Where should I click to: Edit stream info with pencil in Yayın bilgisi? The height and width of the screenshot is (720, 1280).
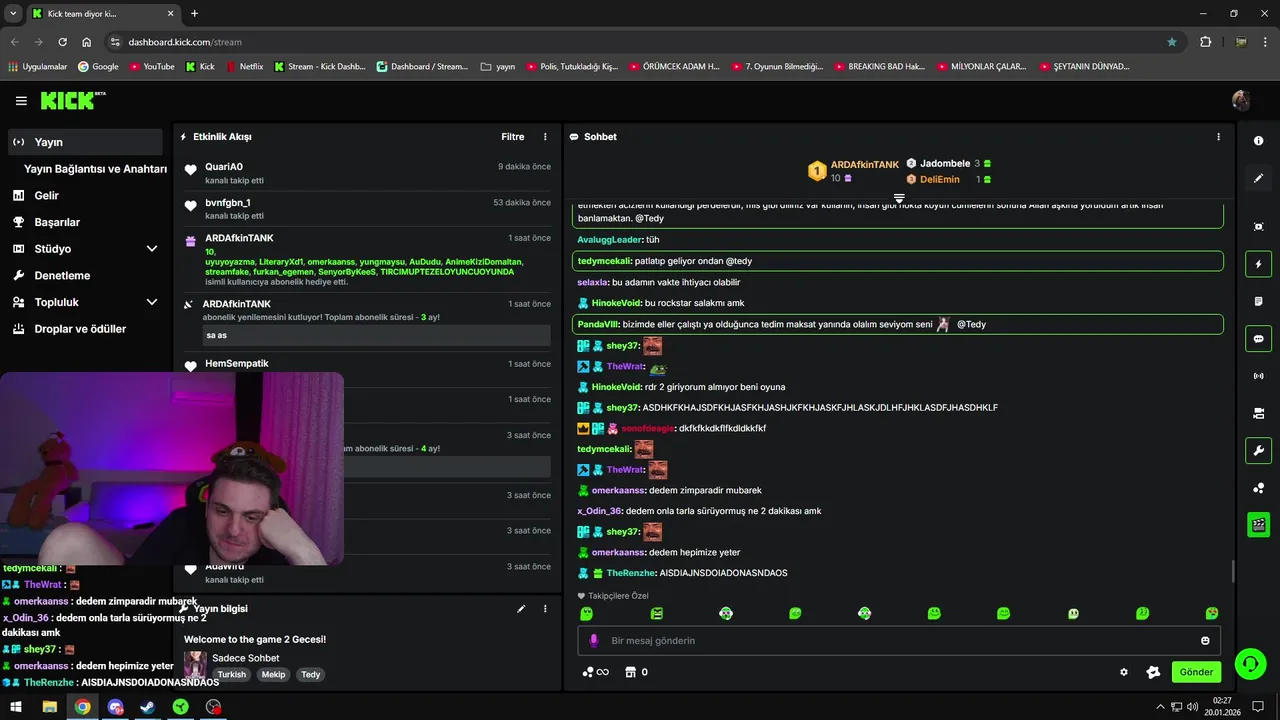[x=521, y=608]
